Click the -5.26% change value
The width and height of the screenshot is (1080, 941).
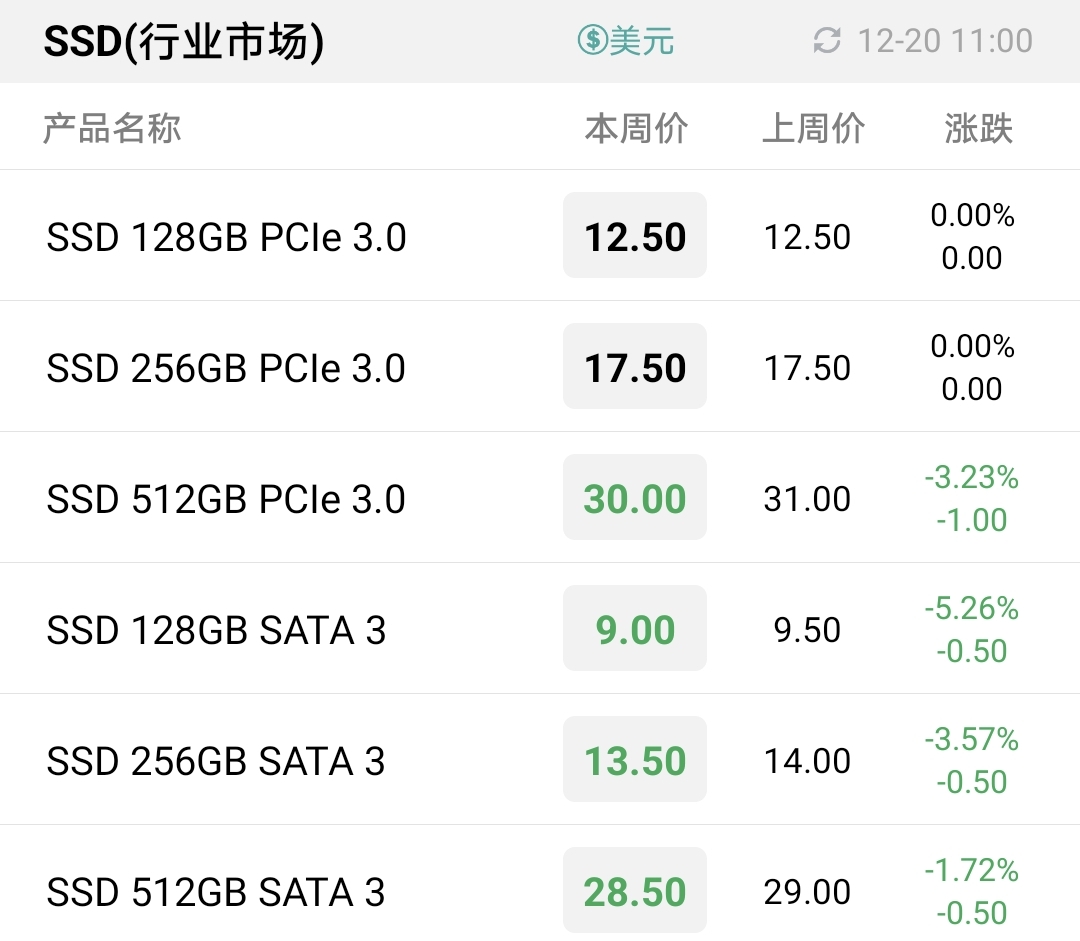(x=972, y=608)
